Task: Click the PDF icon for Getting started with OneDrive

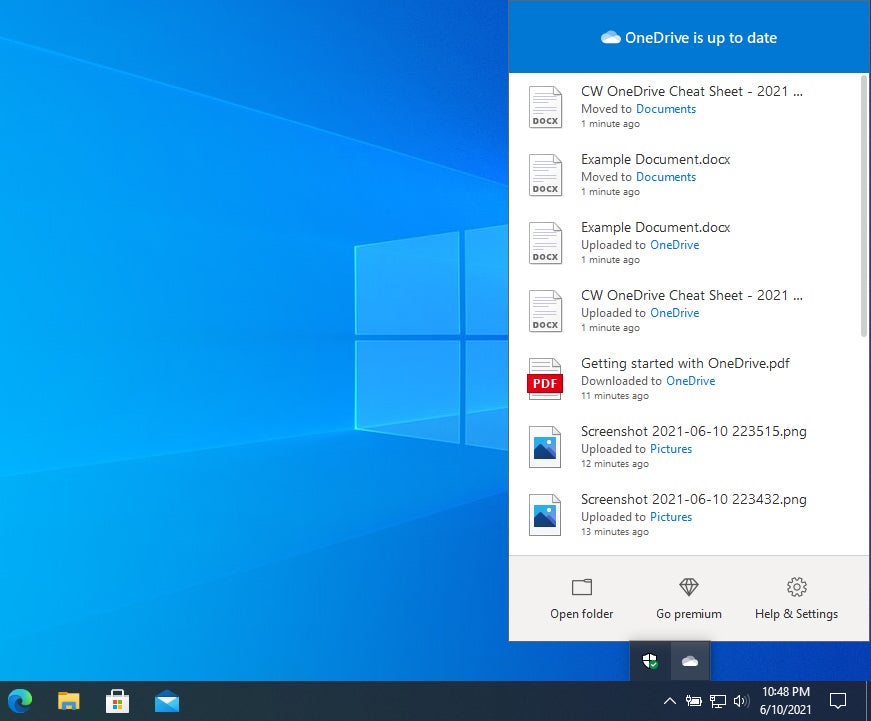Action: (545, 379)
